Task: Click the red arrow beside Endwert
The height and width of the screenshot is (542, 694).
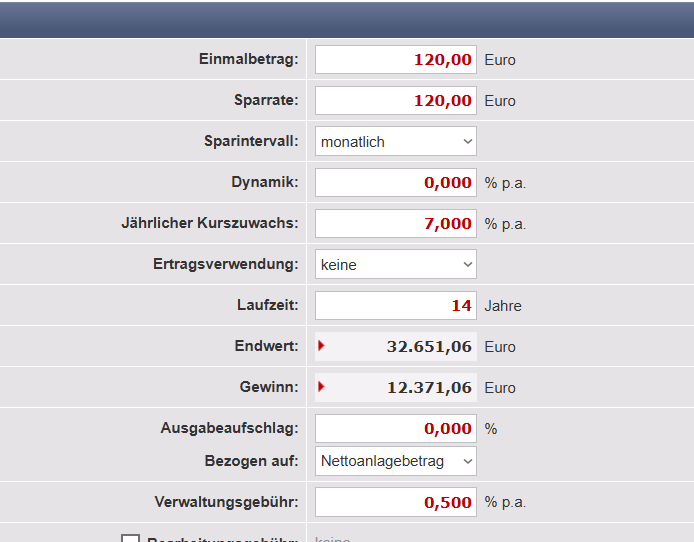Action: (321, 346)
